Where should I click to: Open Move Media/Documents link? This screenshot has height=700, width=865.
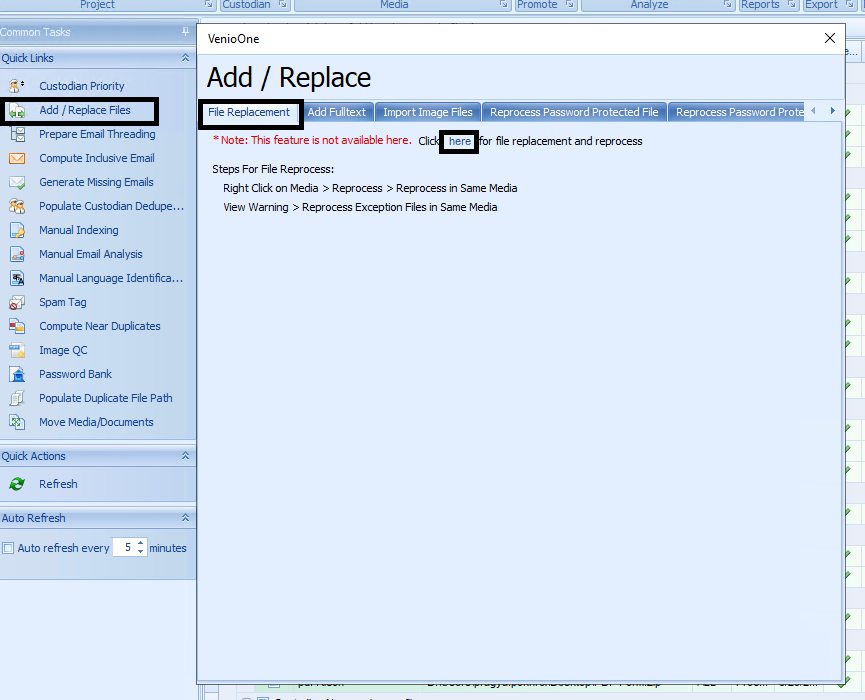[x=96, y=422]
